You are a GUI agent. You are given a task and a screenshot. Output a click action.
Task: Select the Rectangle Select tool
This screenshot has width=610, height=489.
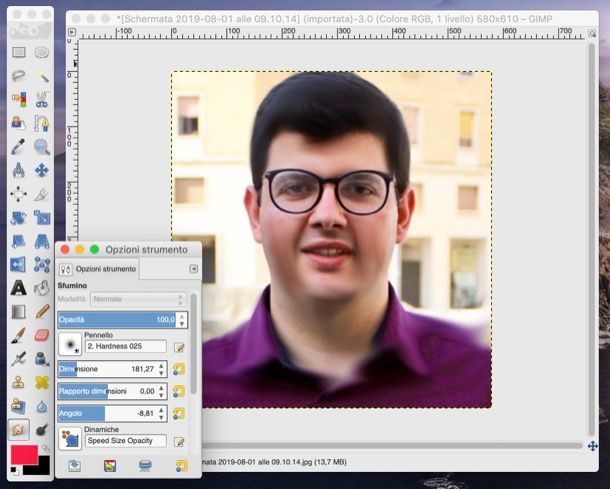click(x=18, y=52)
